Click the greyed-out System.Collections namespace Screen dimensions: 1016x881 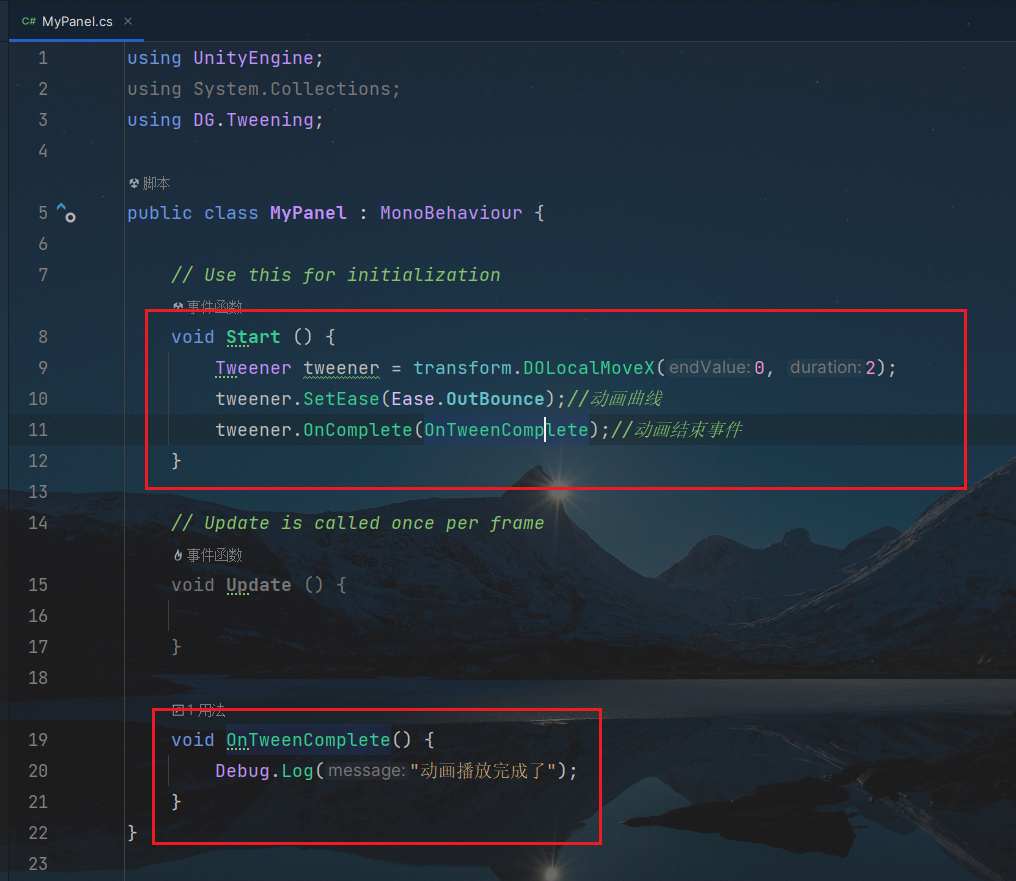tap(292, 89)
